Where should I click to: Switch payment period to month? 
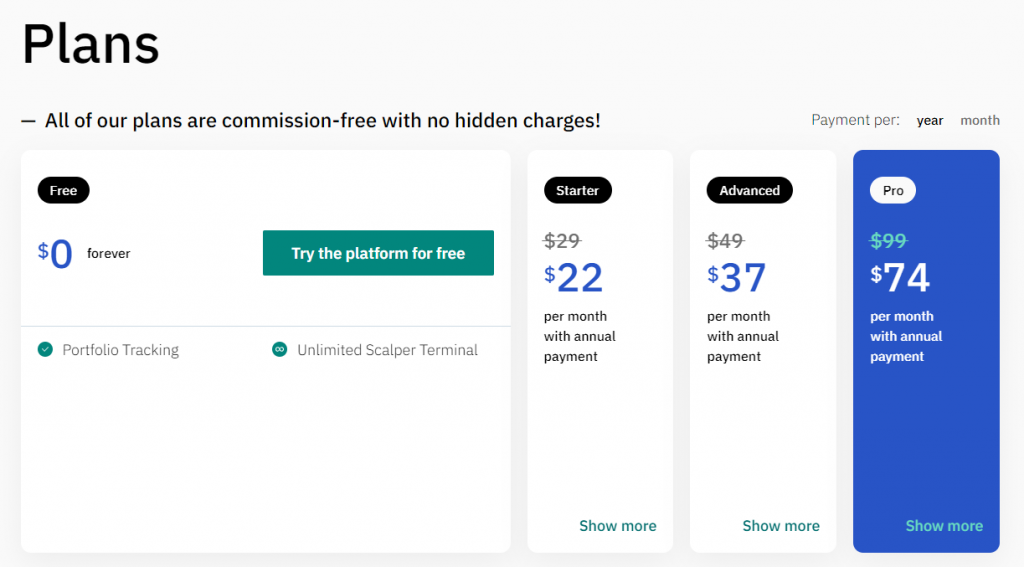(x=980, y=120)
